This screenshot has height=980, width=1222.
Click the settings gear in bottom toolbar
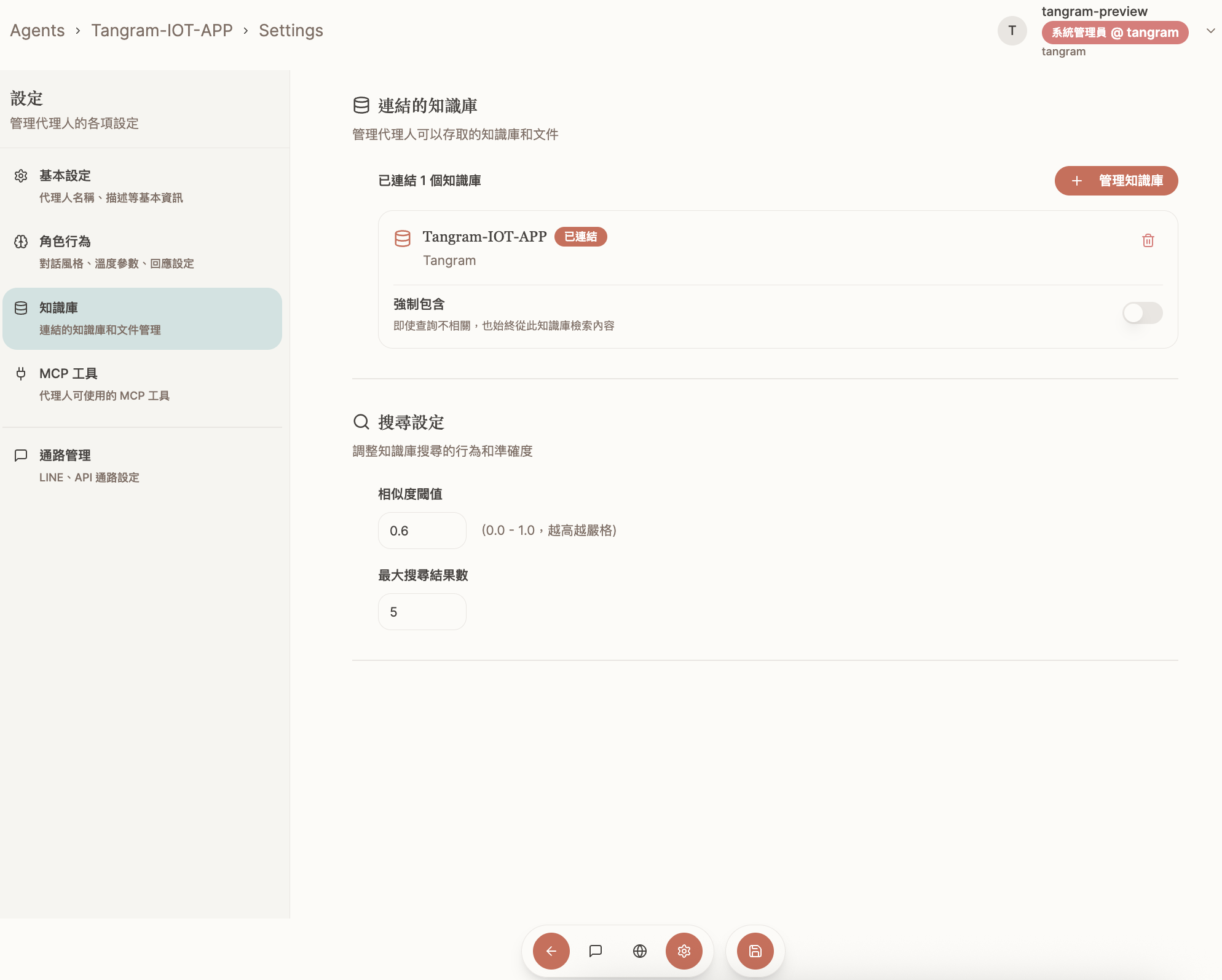pyautogui.click(x=684, y=951)
